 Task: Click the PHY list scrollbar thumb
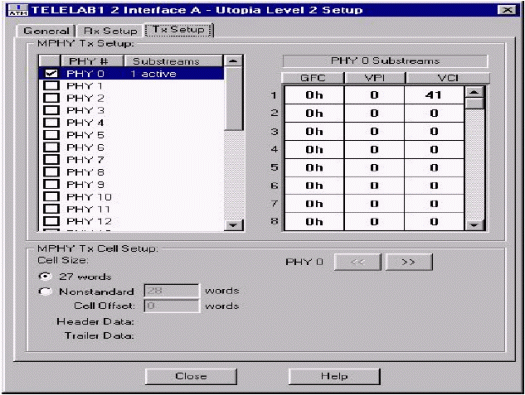coord(233,99)
